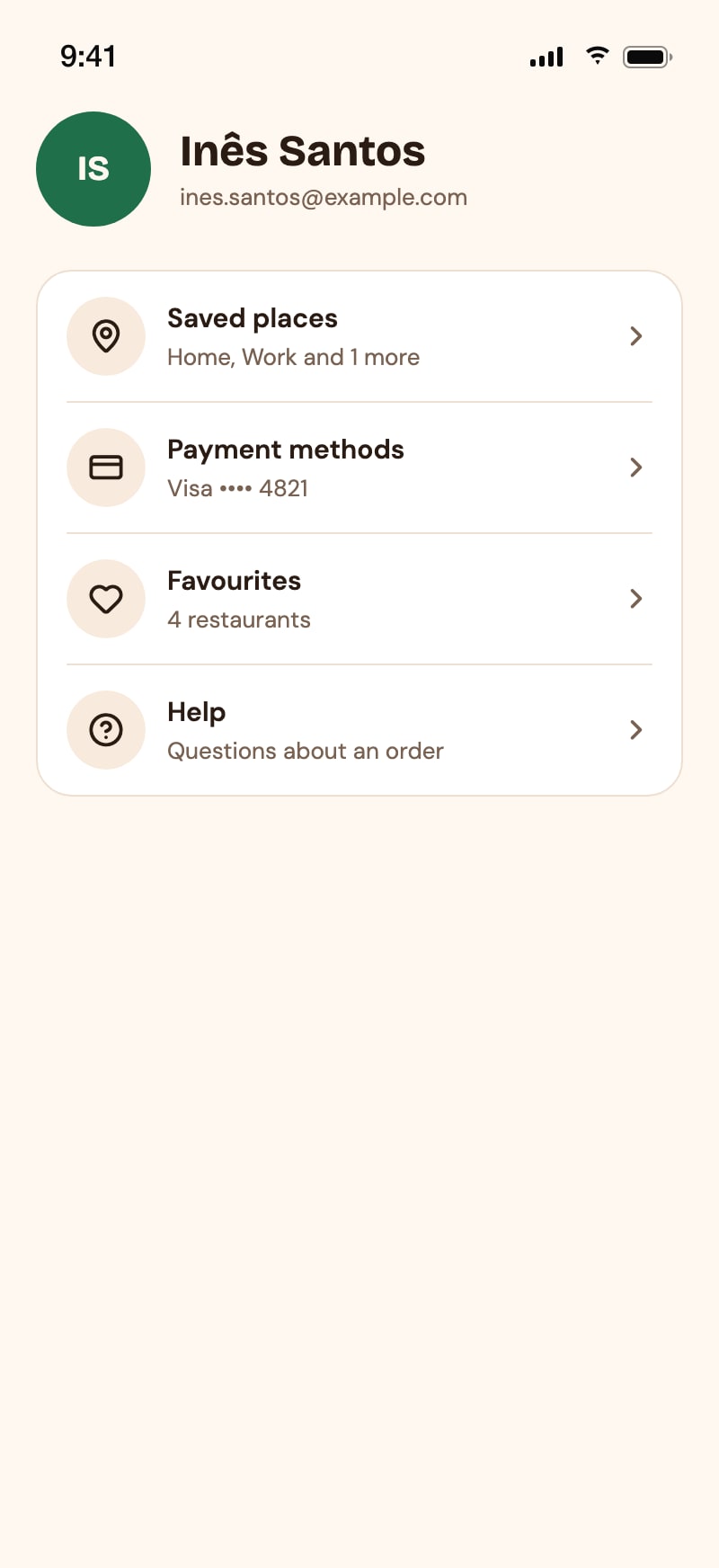Tap the question mark Help icon
The height and width of the screenshot is (1568, 719).
pos(106,730)
